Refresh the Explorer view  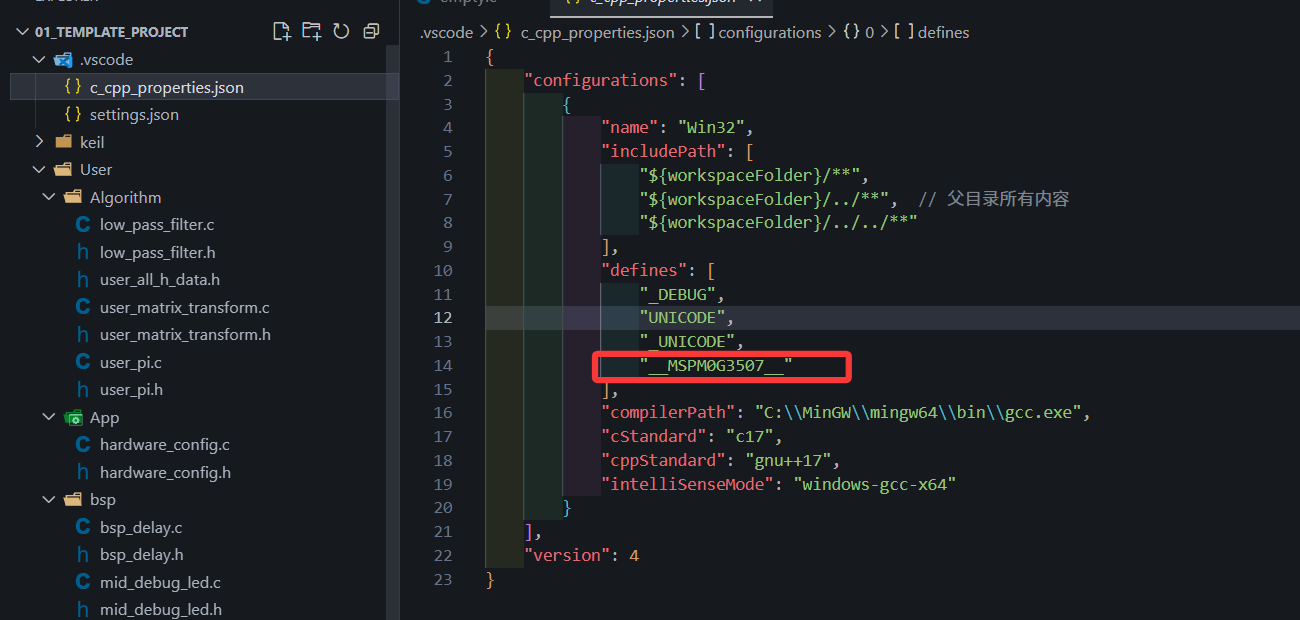[x=341, y=31]
